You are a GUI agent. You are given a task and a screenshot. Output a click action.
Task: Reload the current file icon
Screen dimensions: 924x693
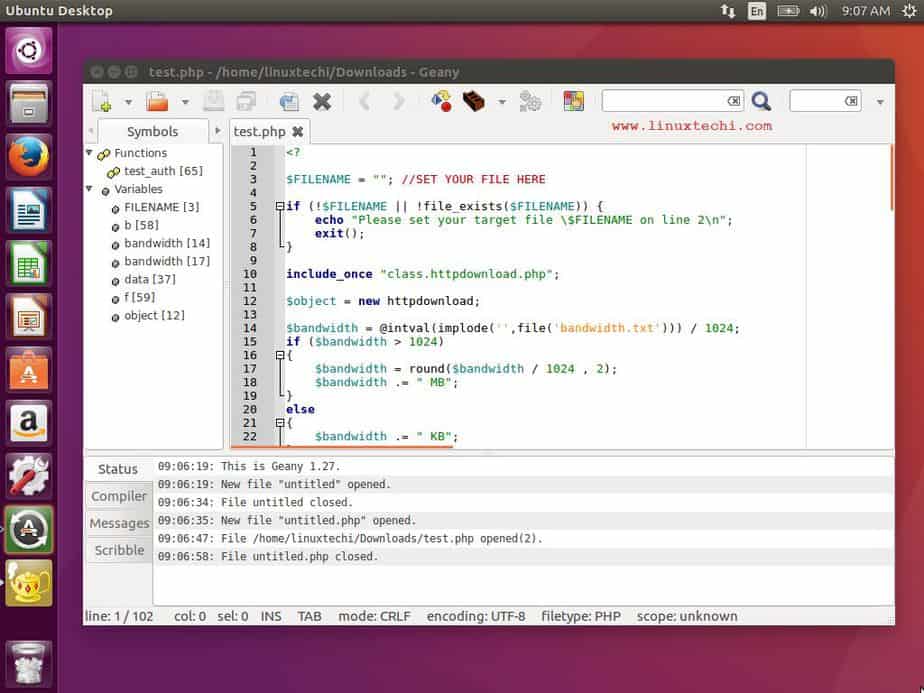coord(289,102)
